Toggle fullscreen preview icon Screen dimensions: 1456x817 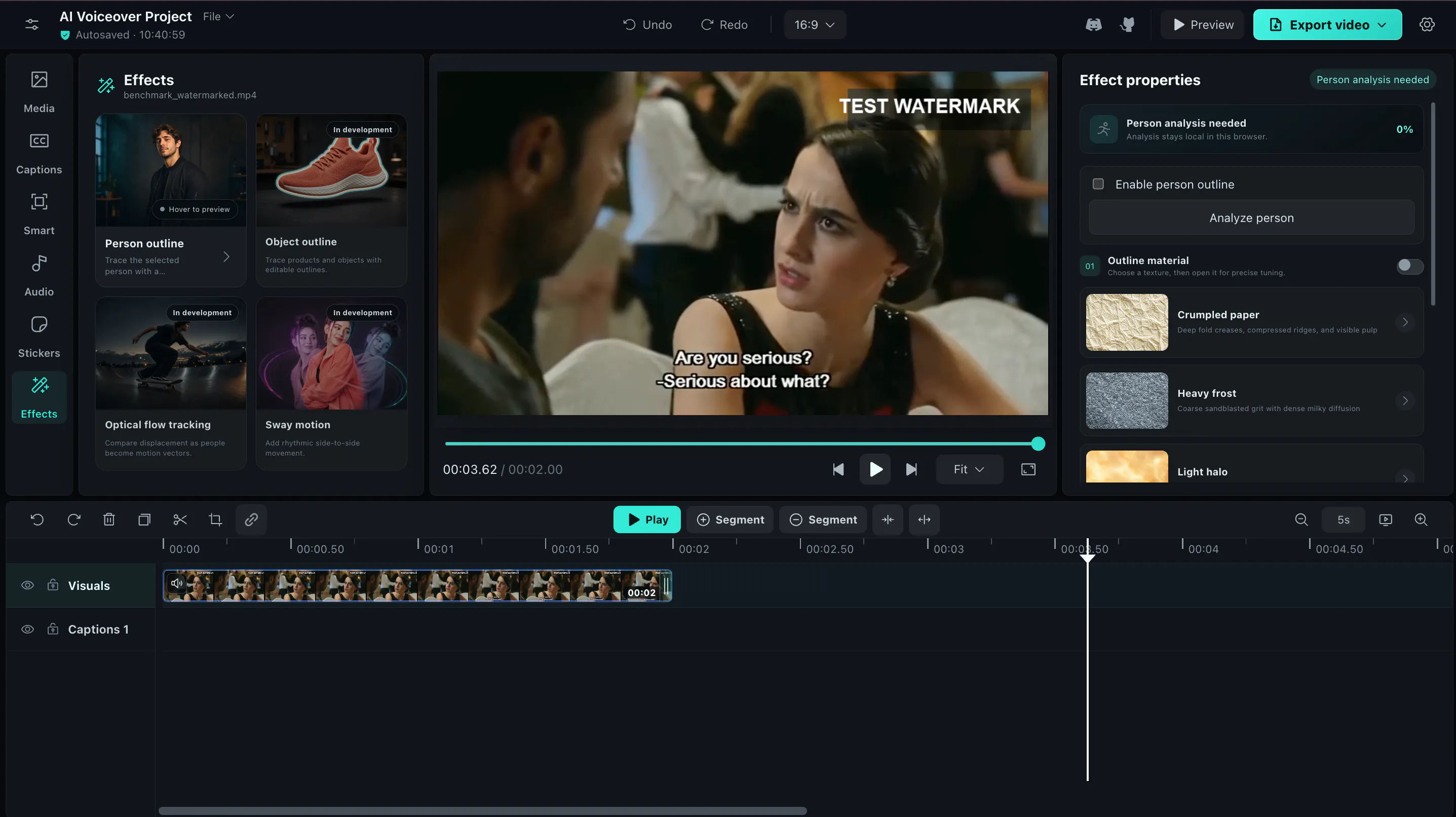[1028, 469]
